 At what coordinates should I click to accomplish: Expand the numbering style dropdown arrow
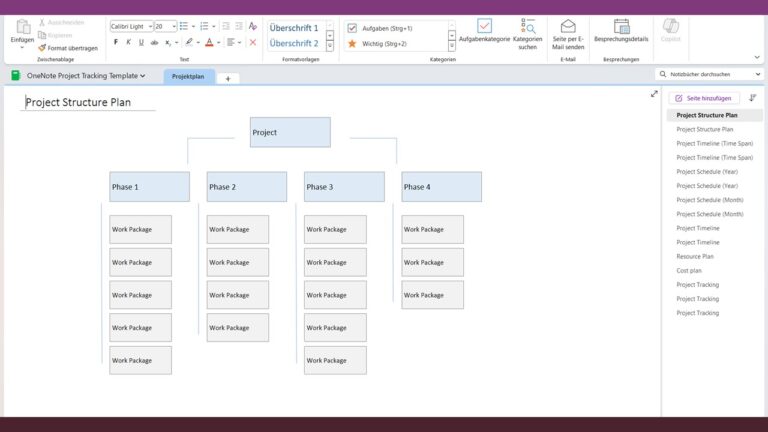pyautogui.click(x=214, y=26)
